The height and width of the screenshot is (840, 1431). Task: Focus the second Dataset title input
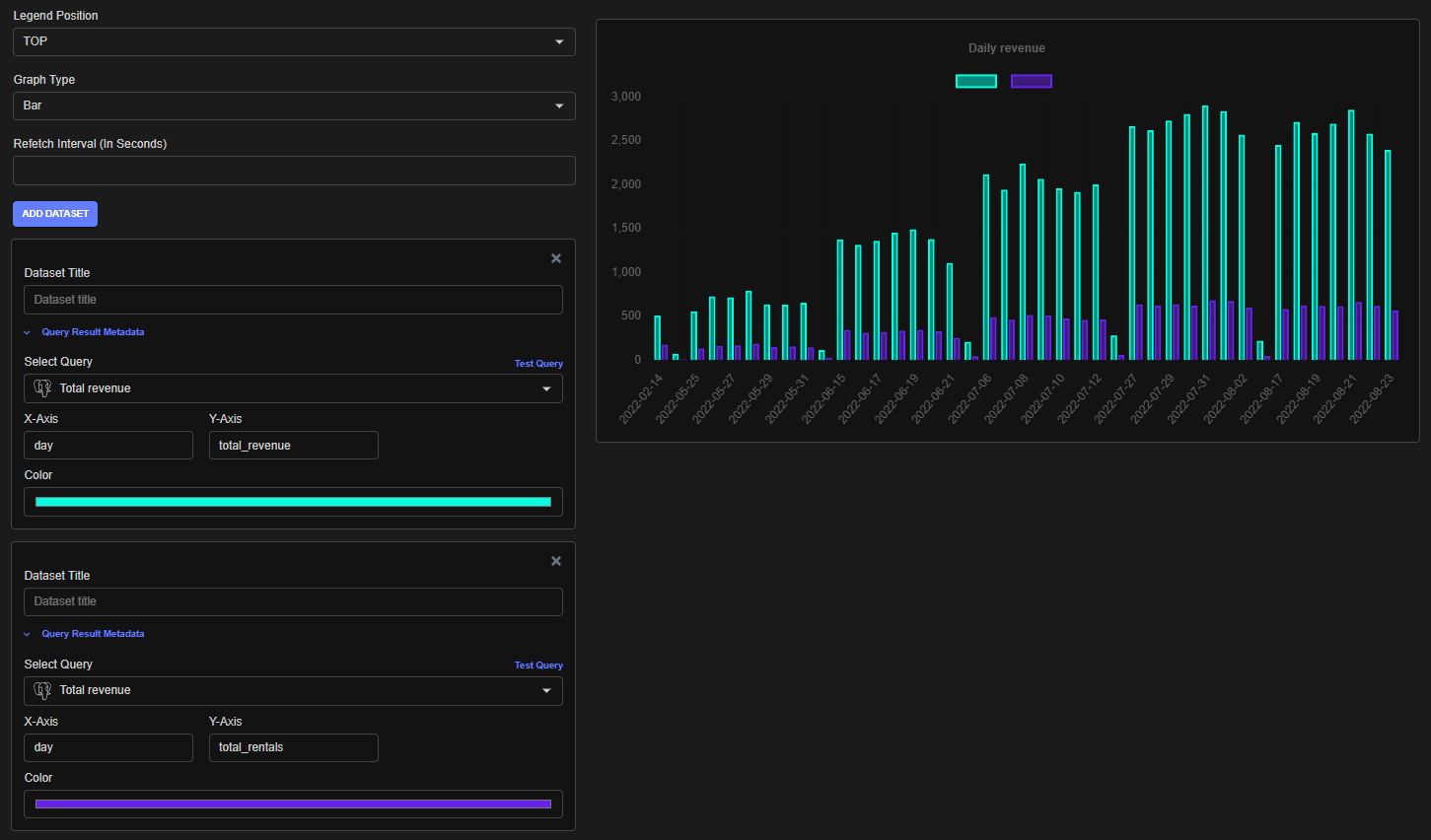coord(293,601)
